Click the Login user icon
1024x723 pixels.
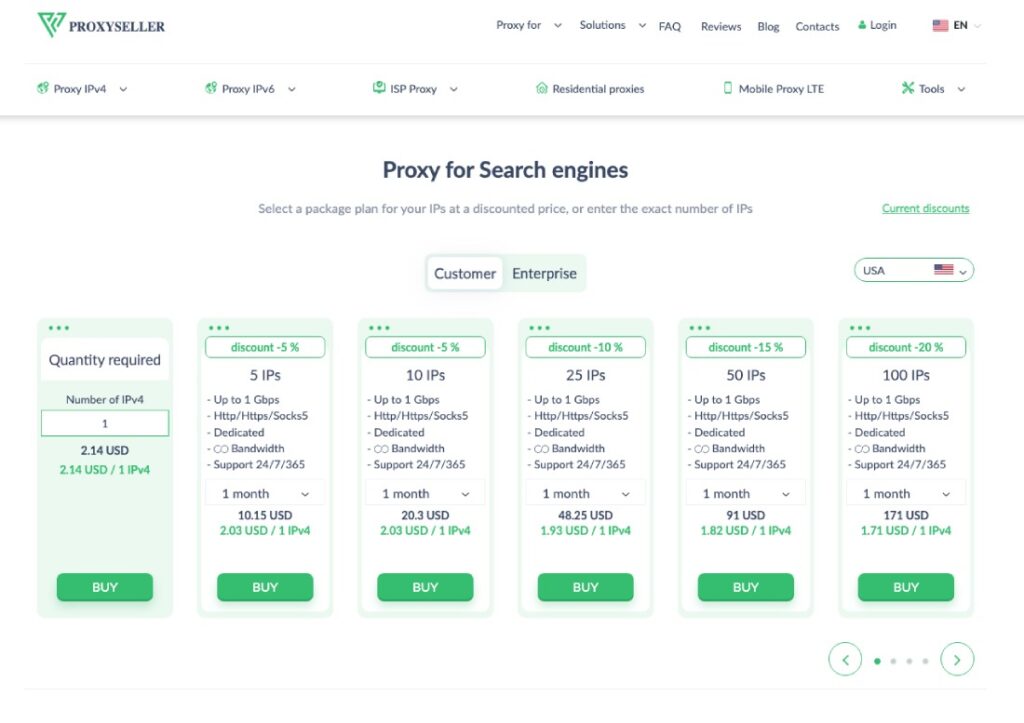[862, 25]
